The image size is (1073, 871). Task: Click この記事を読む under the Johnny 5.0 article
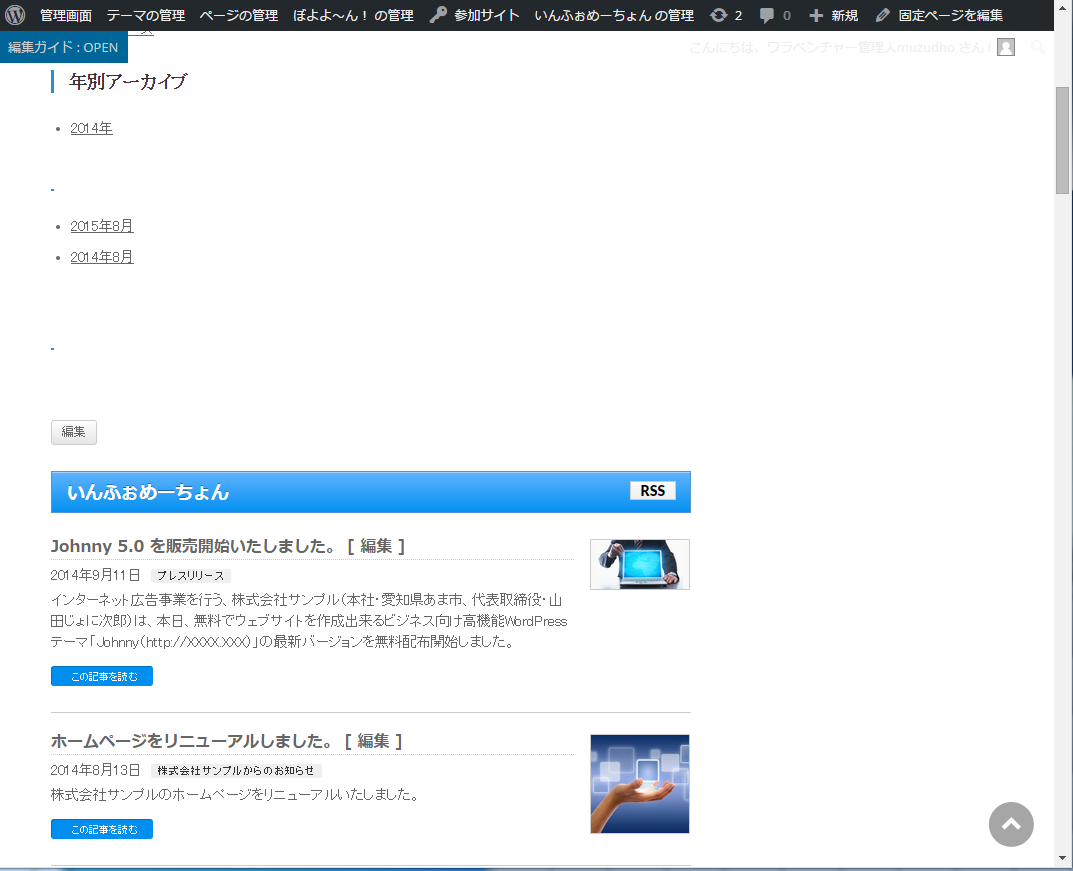click(x=102, y=676)
